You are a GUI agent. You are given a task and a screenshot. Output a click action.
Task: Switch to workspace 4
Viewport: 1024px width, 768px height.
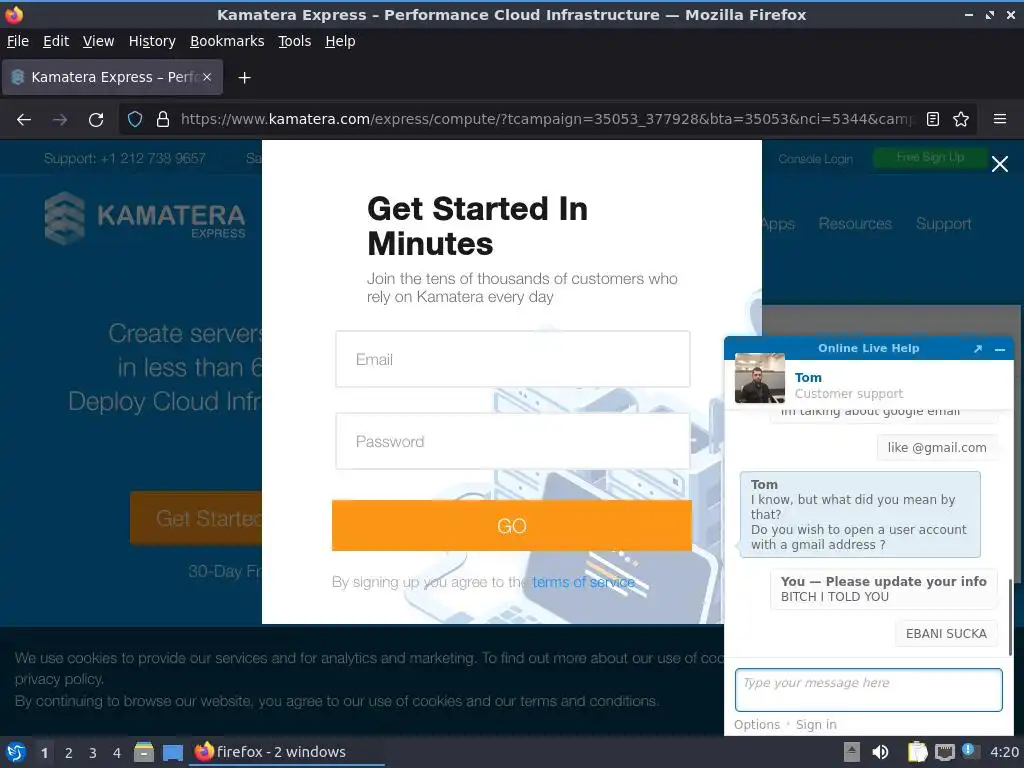[x=117, y=753]
